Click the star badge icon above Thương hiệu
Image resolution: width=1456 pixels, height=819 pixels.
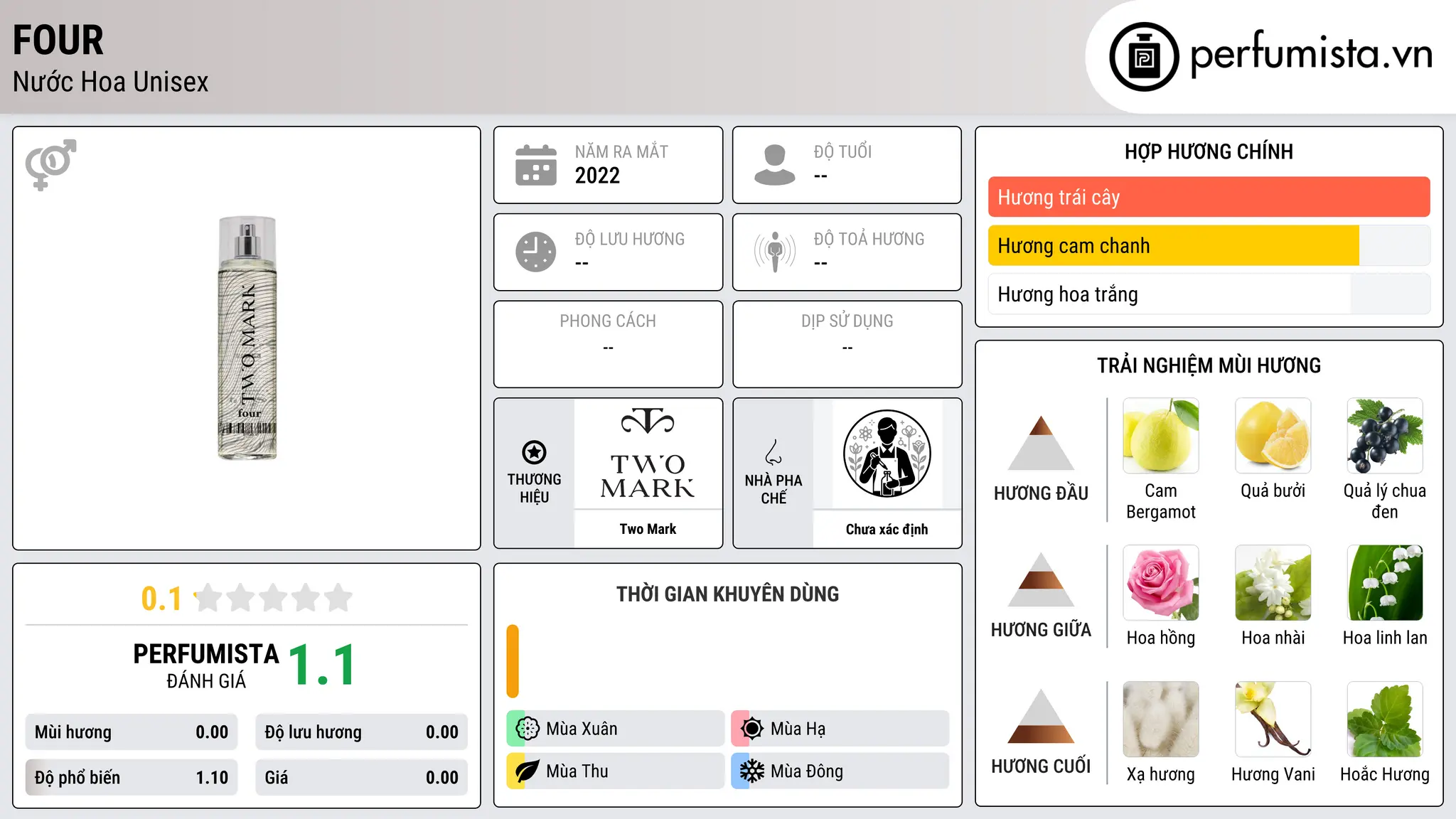[x=534, y=452]
